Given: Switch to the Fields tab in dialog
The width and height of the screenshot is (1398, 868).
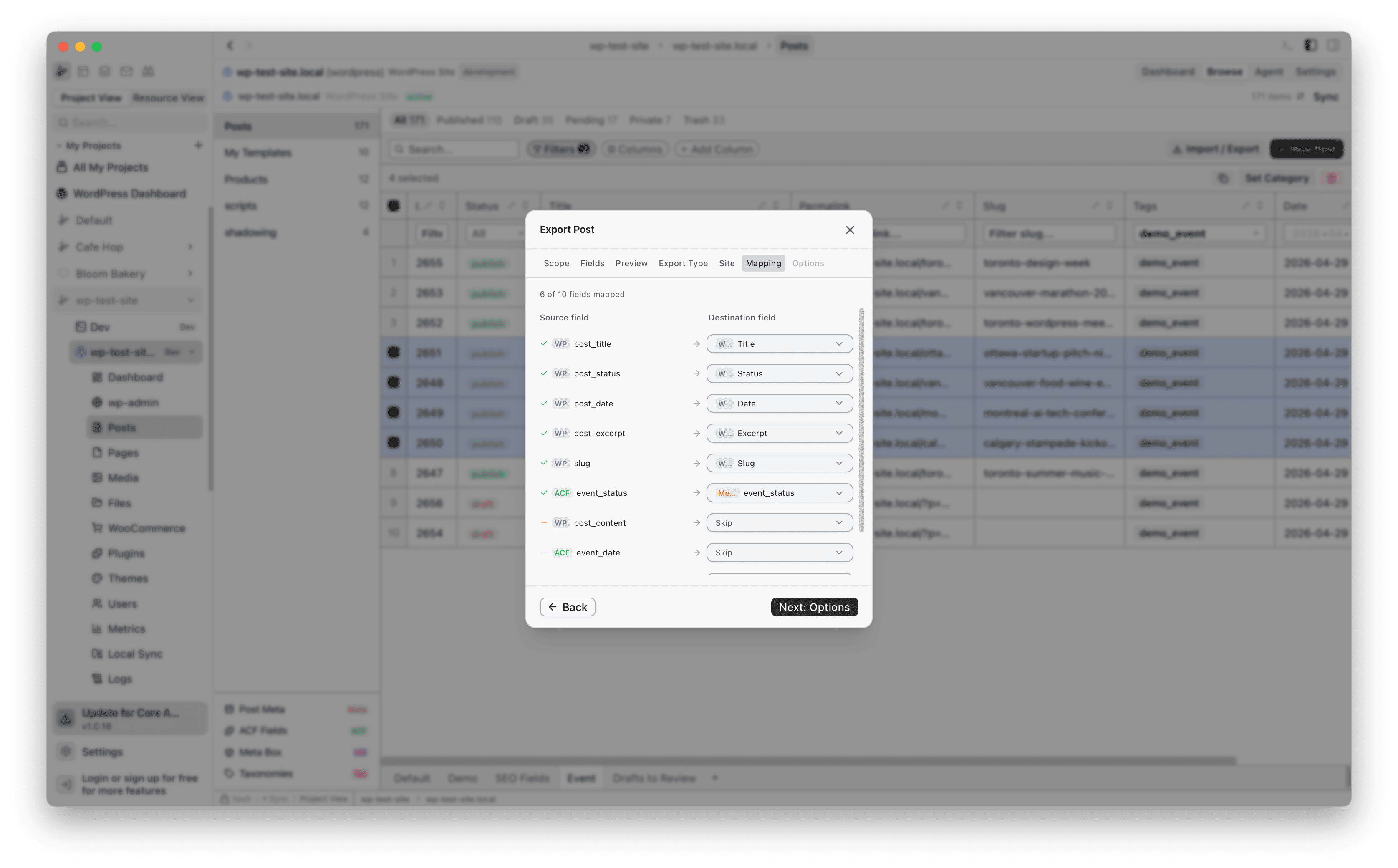Looking at the screenshot, I should 592,263.
